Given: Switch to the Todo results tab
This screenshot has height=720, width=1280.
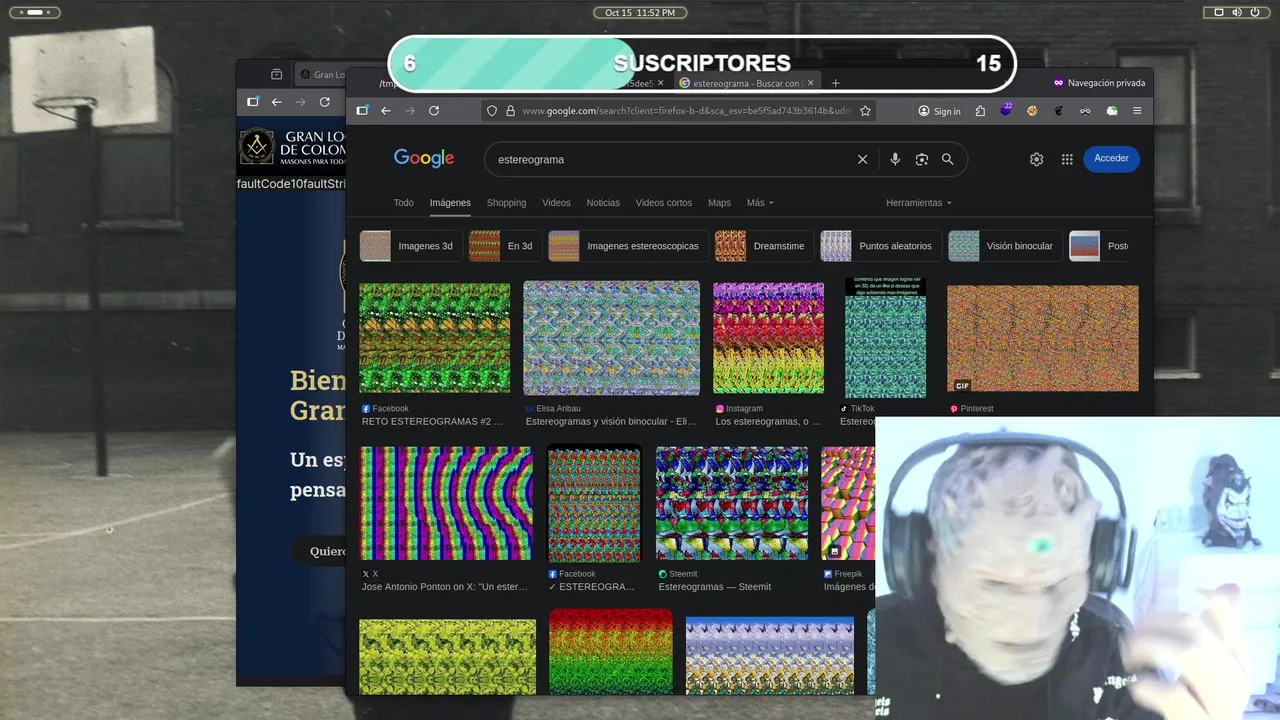Looking at the screenshot, I should 403,203.
